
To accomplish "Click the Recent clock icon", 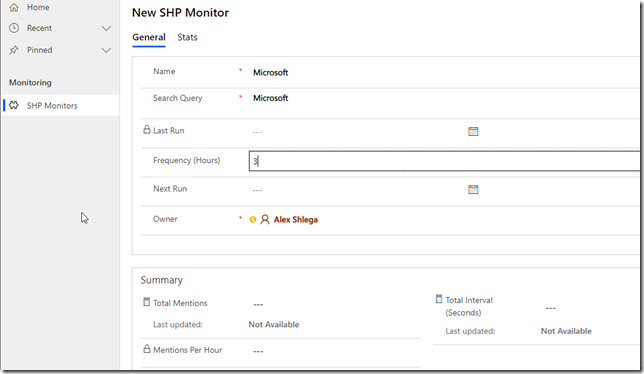I will (14, 28).
